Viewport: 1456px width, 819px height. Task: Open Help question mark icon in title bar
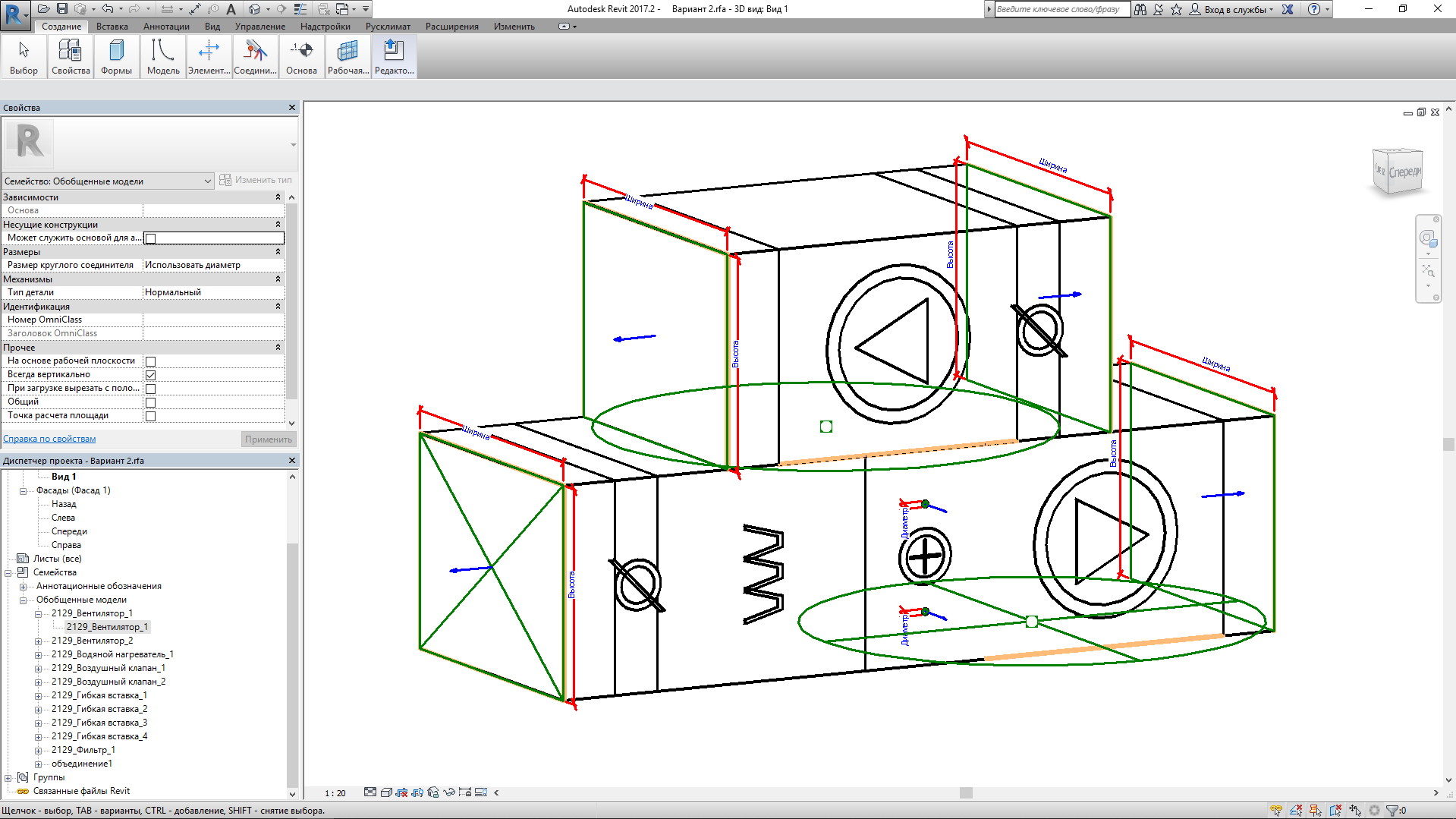(1314, 9)
